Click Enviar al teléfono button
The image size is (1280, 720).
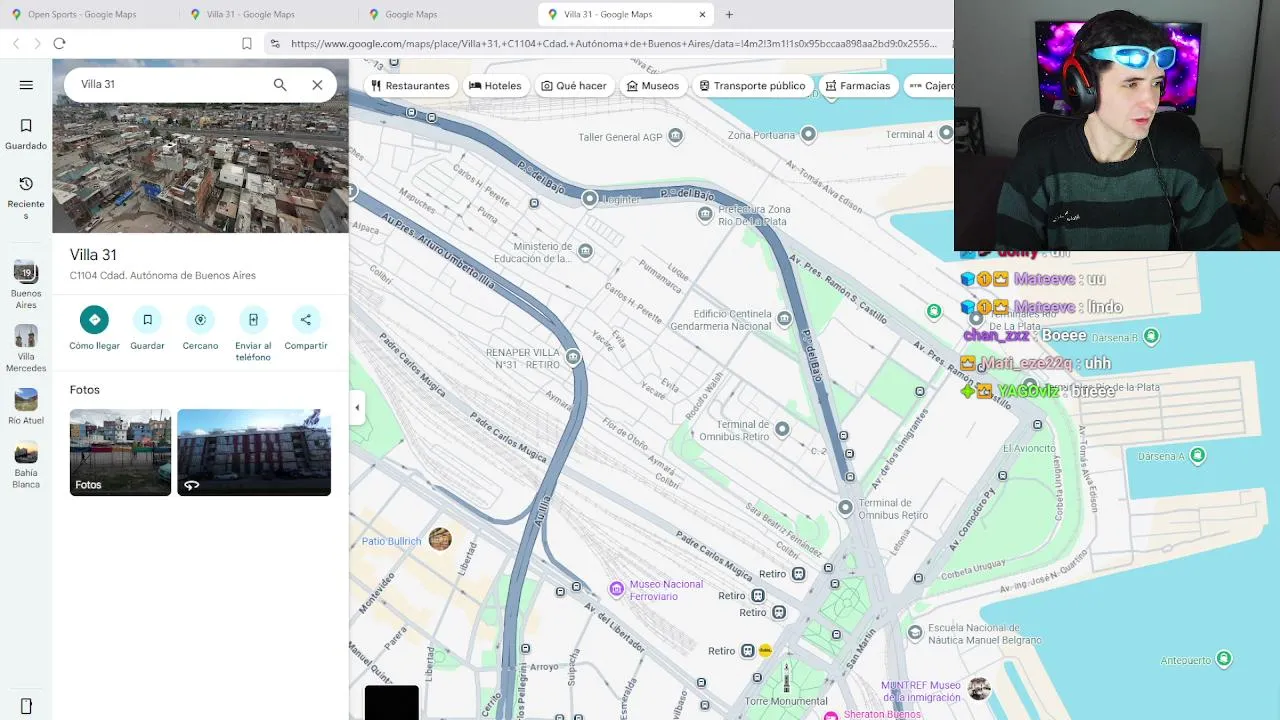(253, 334)
